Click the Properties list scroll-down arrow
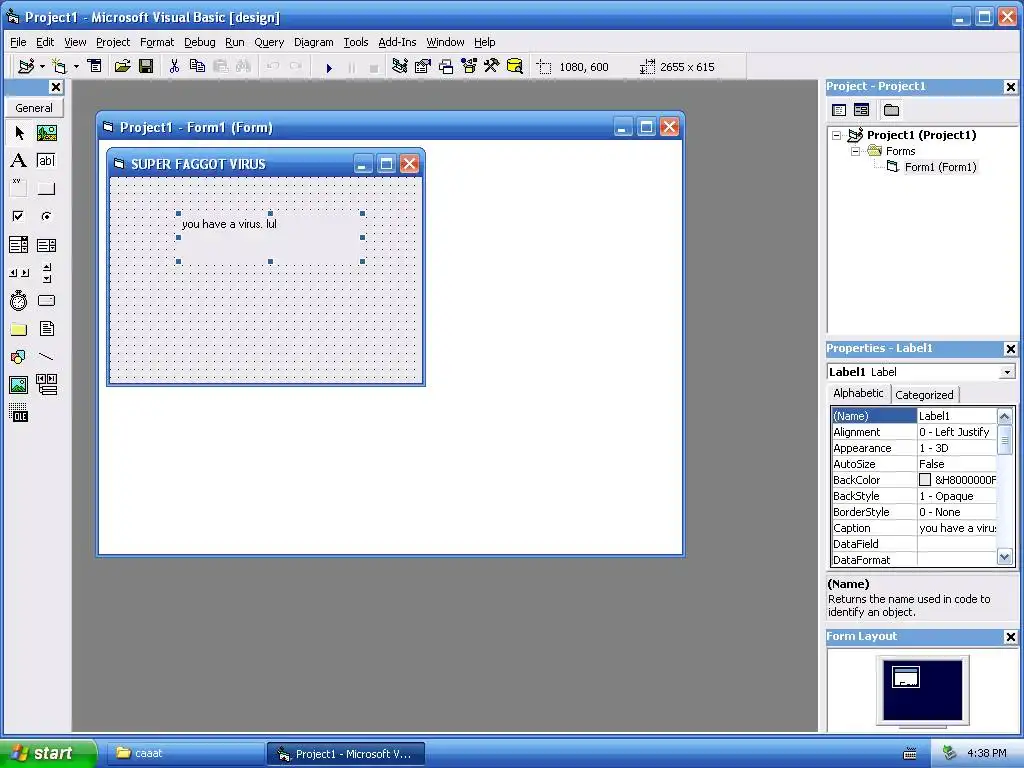The height and width of the screenshot is (768, 1024). point(1004,558)
